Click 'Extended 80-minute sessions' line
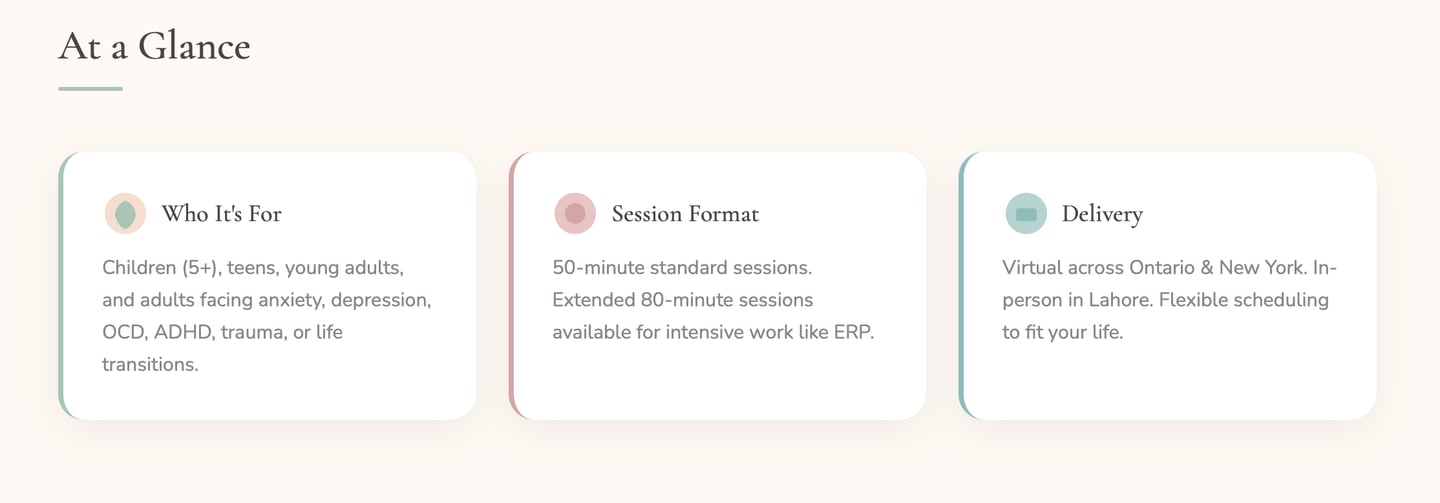1440x503 pixels. [682, 300]
